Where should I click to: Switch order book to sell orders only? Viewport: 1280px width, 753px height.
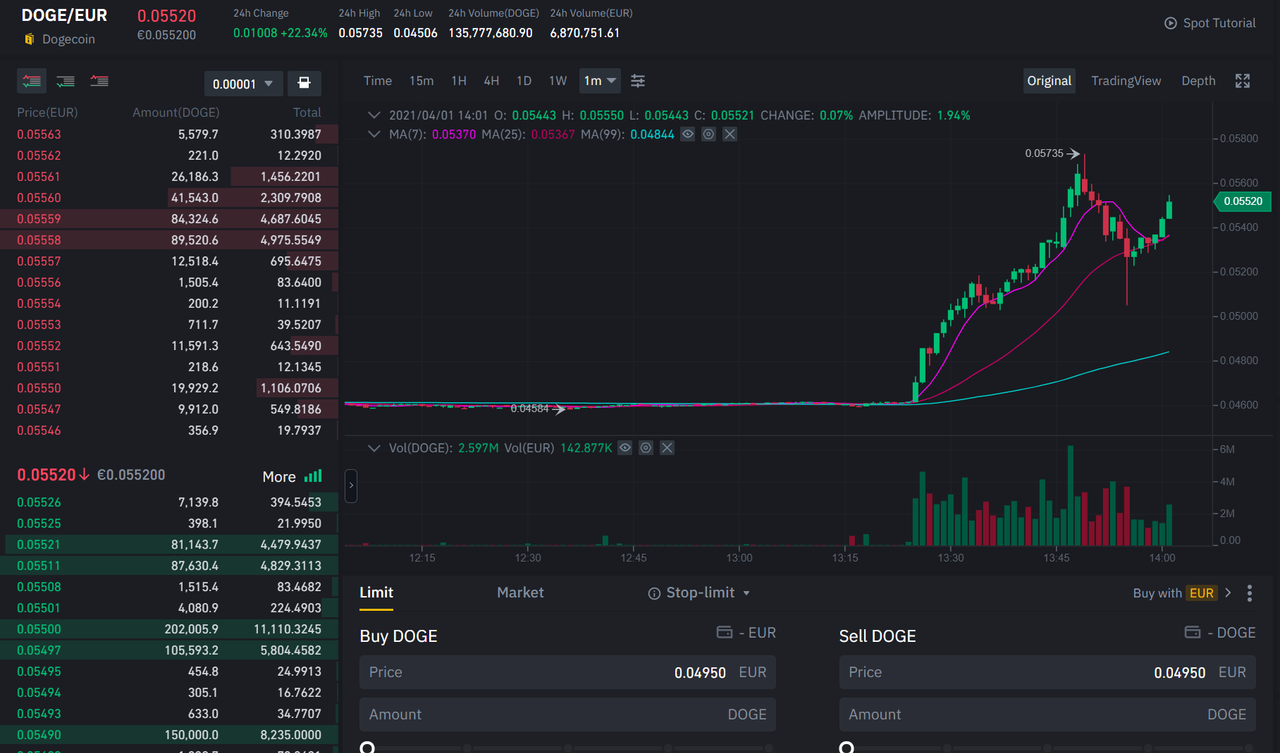[99, 81]
